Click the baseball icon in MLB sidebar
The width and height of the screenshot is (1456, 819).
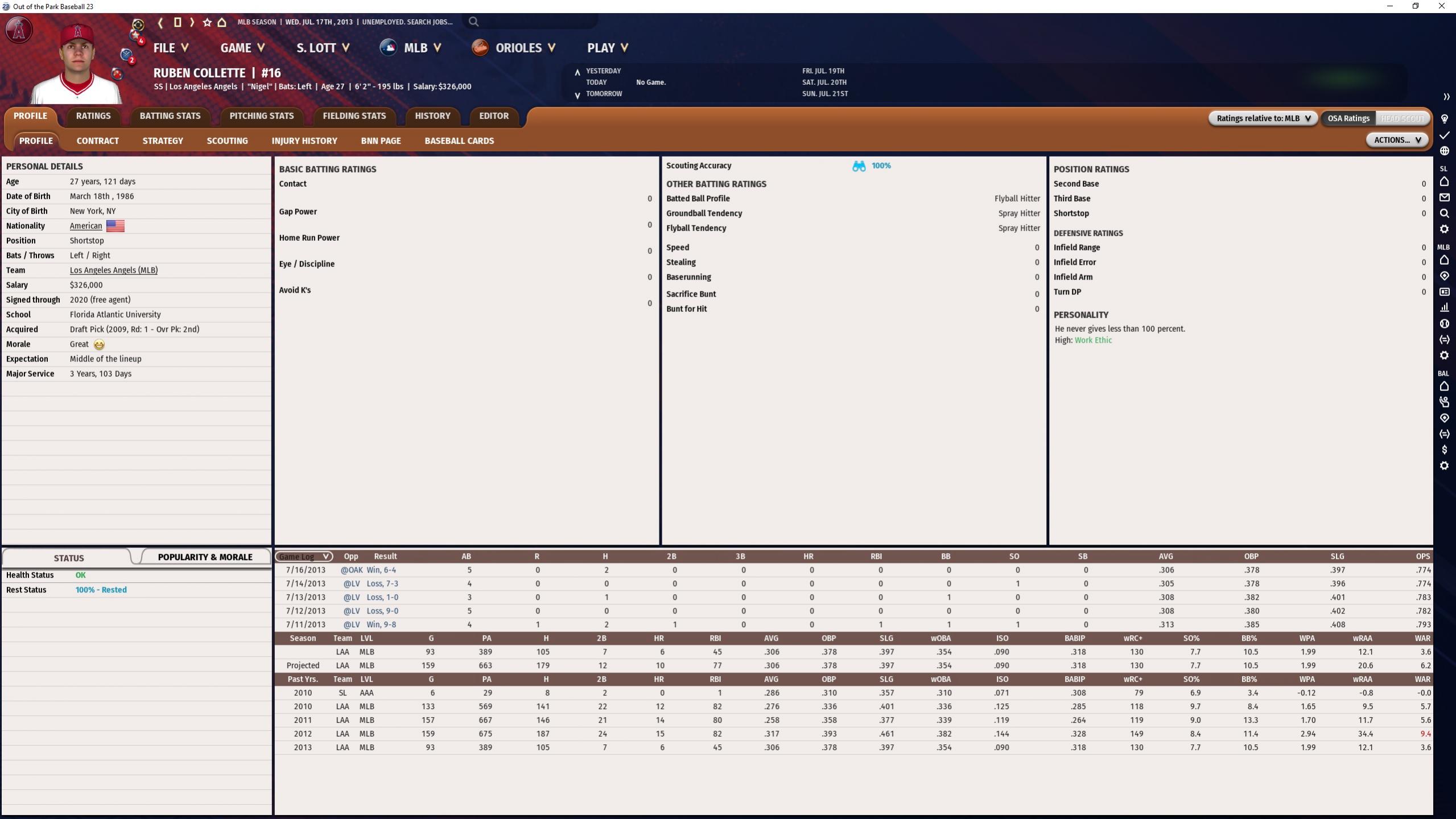pos(1444,323)
